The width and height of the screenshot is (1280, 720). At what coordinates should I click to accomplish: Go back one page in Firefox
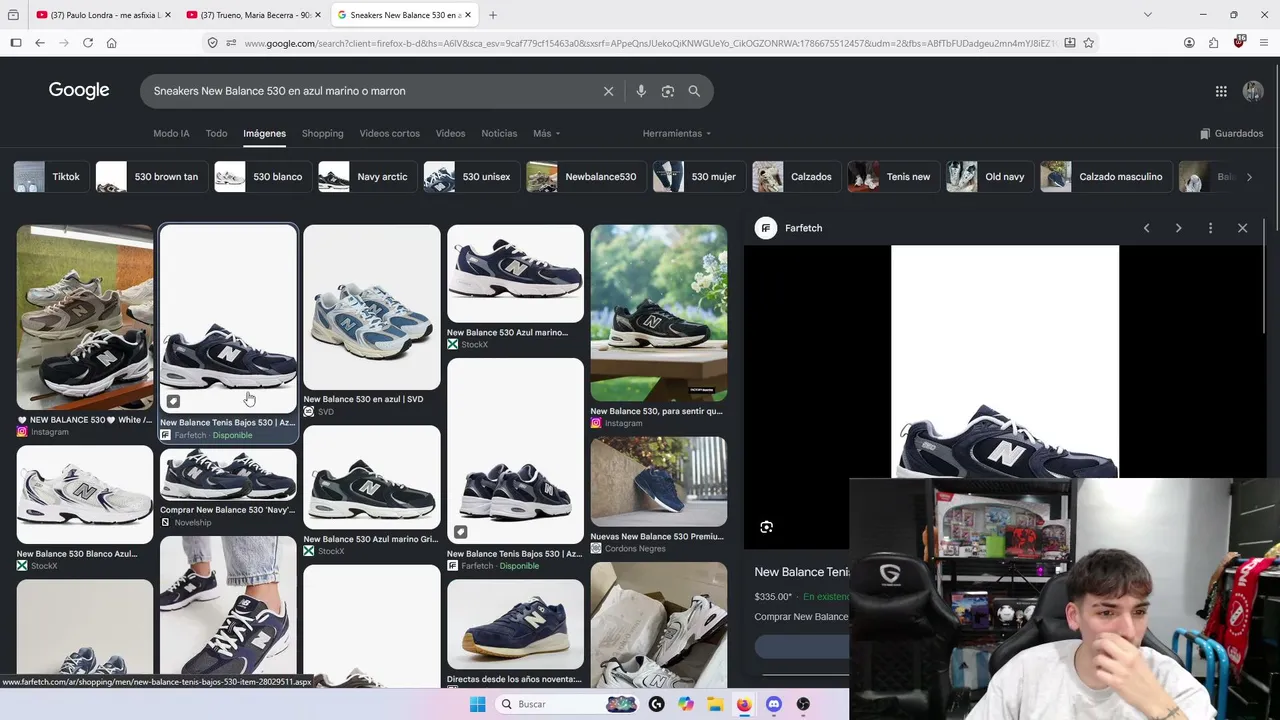coord(40,43)
